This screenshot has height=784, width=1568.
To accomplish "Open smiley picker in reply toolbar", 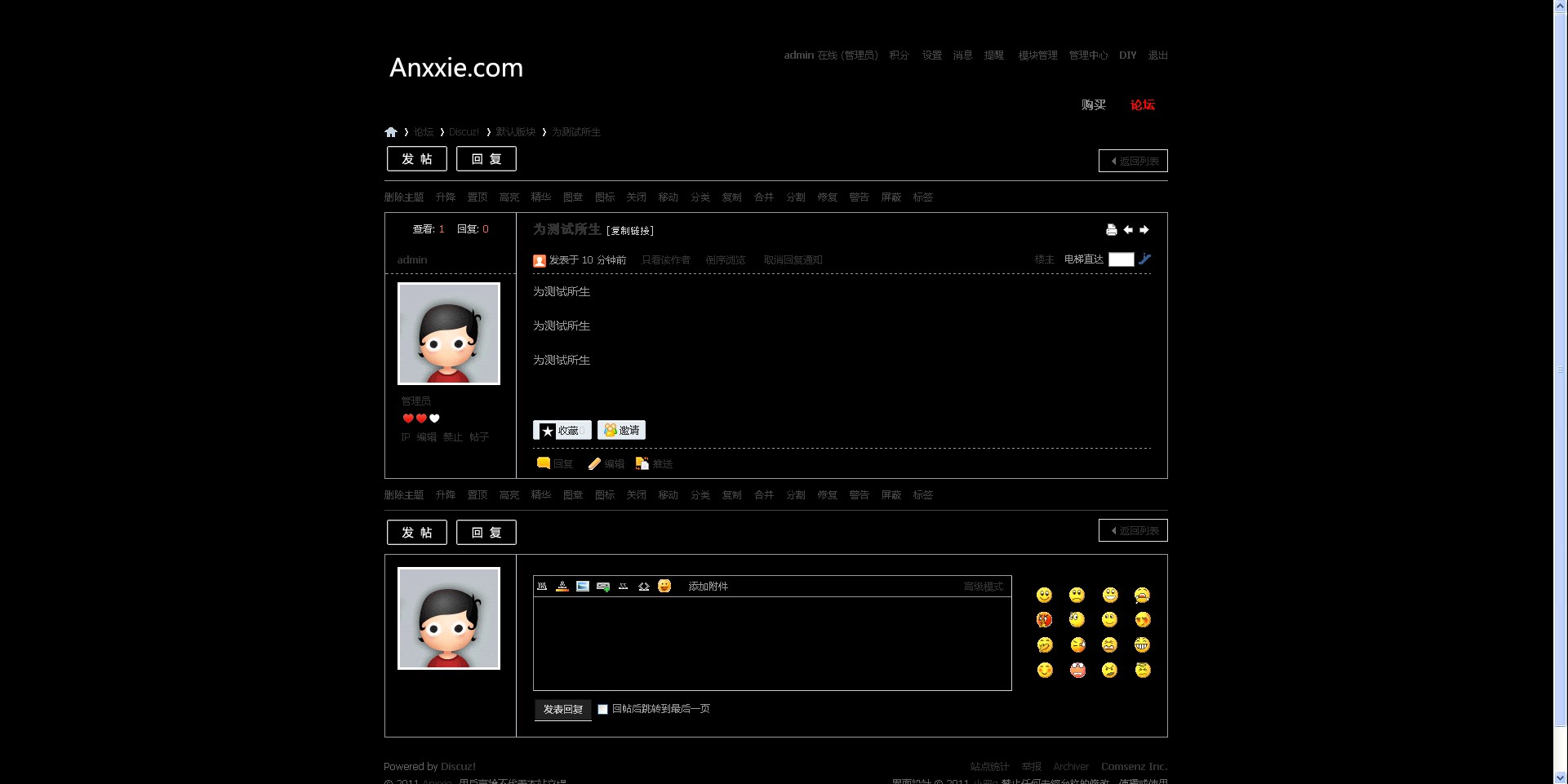I will (664, 586).
